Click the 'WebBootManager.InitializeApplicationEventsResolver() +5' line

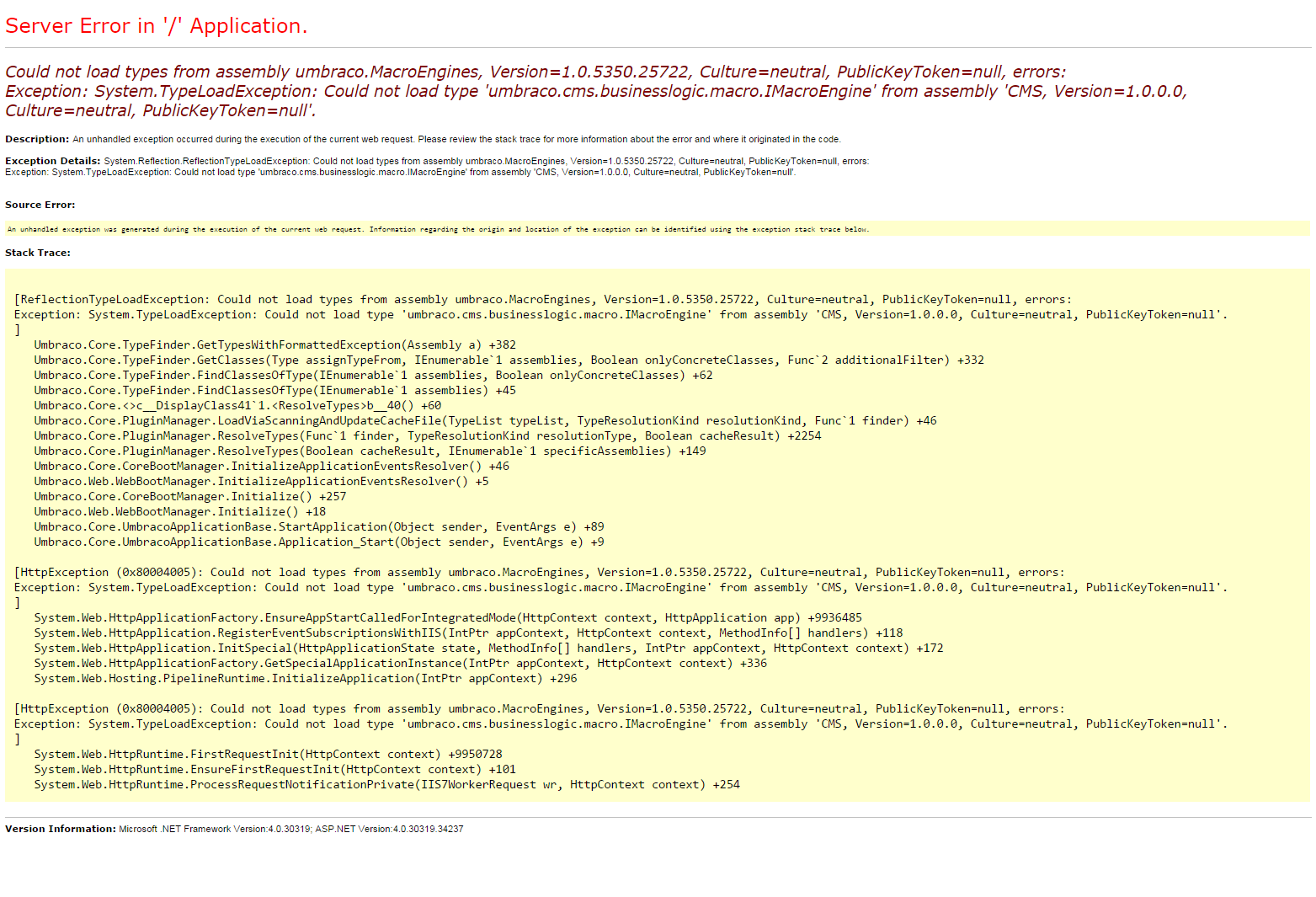261,481
